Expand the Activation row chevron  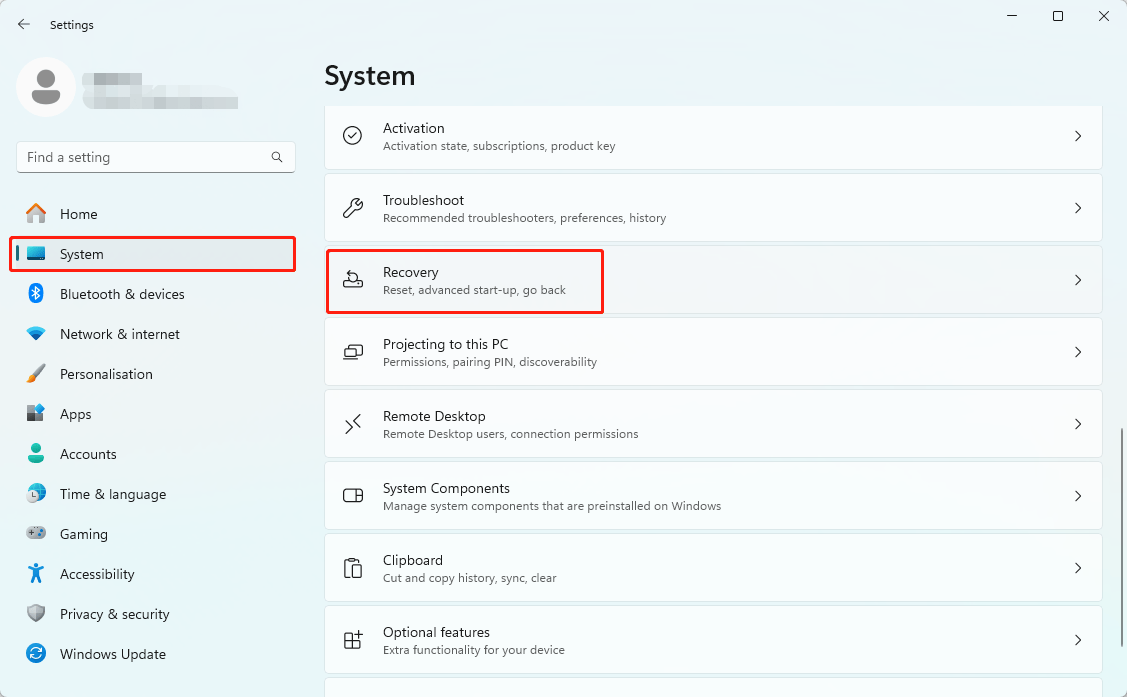1077,136
